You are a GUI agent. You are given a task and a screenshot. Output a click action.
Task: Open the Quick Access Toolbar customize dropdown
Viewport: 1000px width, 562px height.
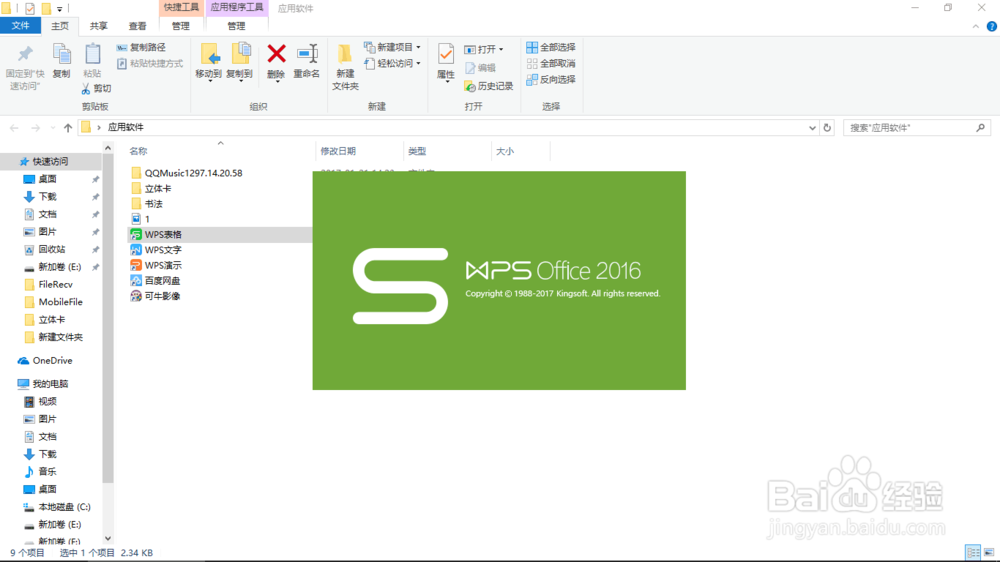pos(59,9)
